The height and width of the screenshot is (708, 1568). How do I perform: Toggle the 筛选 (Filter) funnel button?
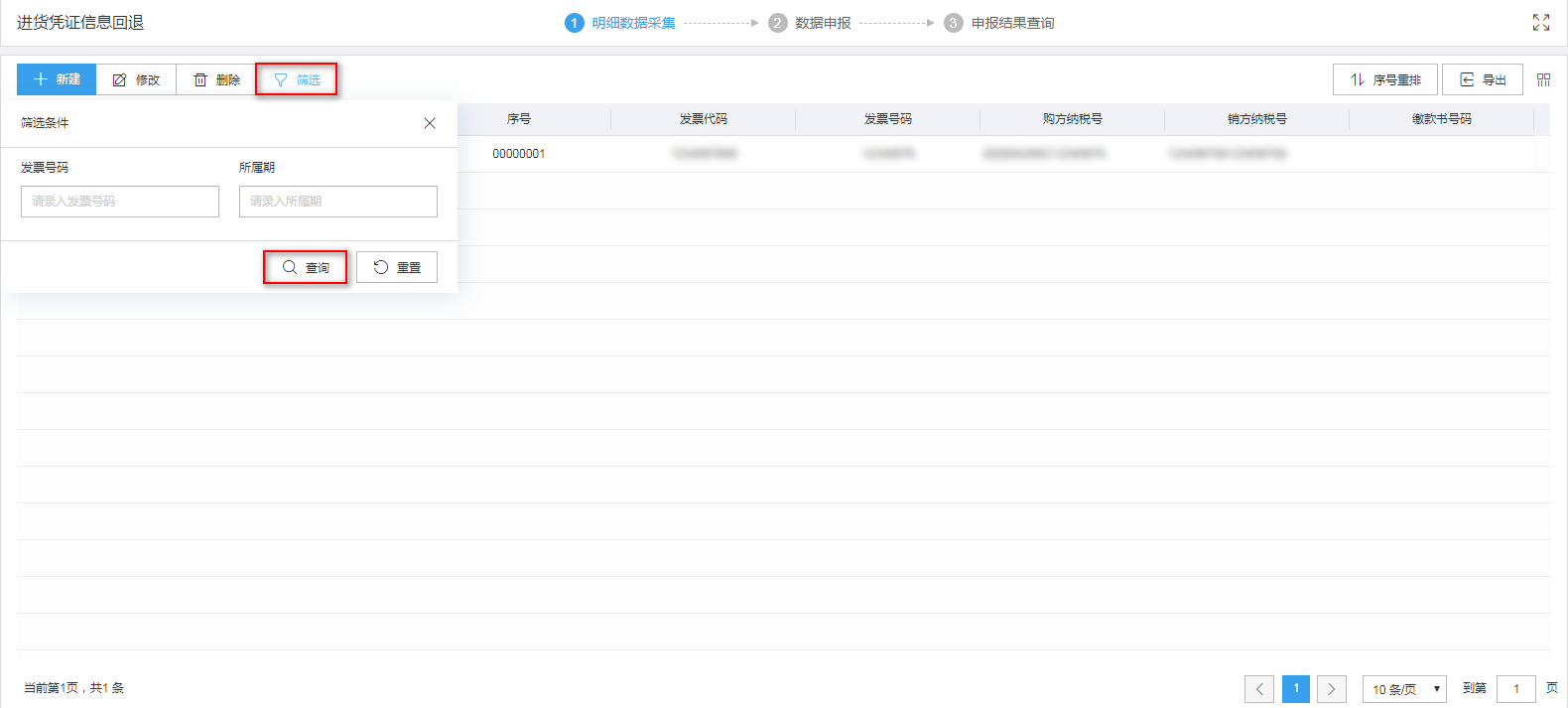click(297, 79)
